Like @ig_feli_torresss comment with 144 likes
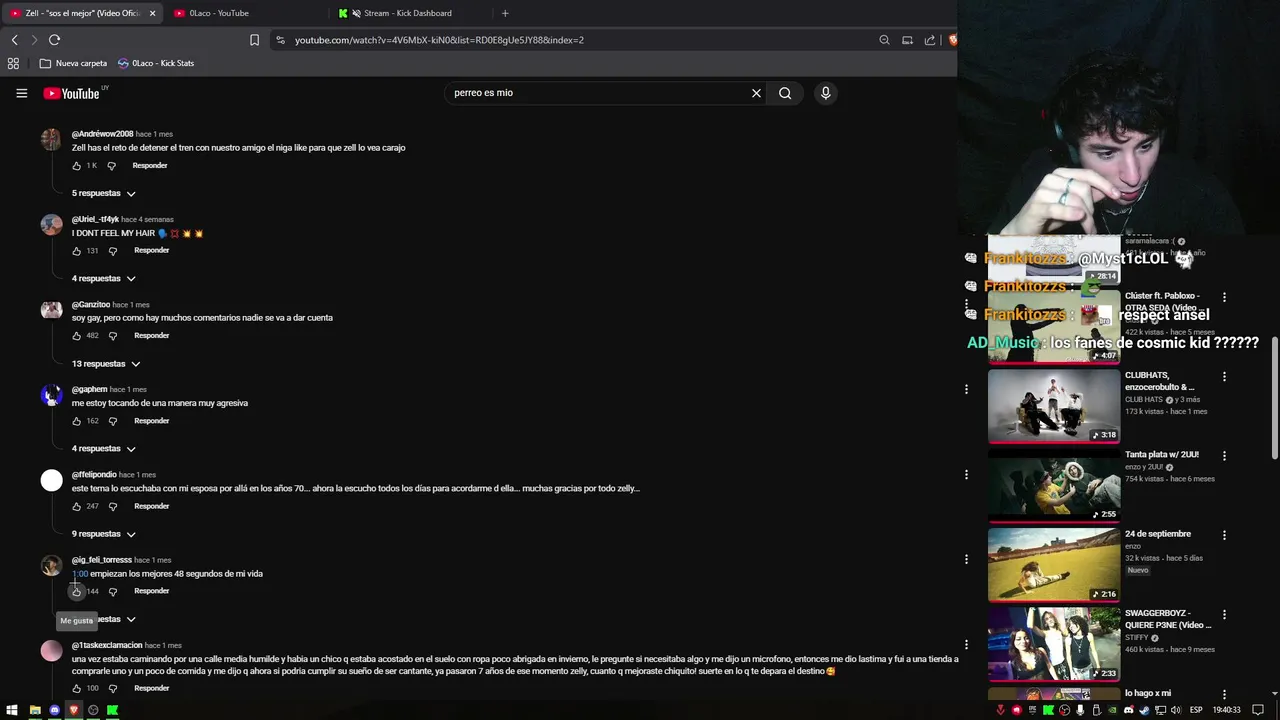 click(x=76, y=592)
